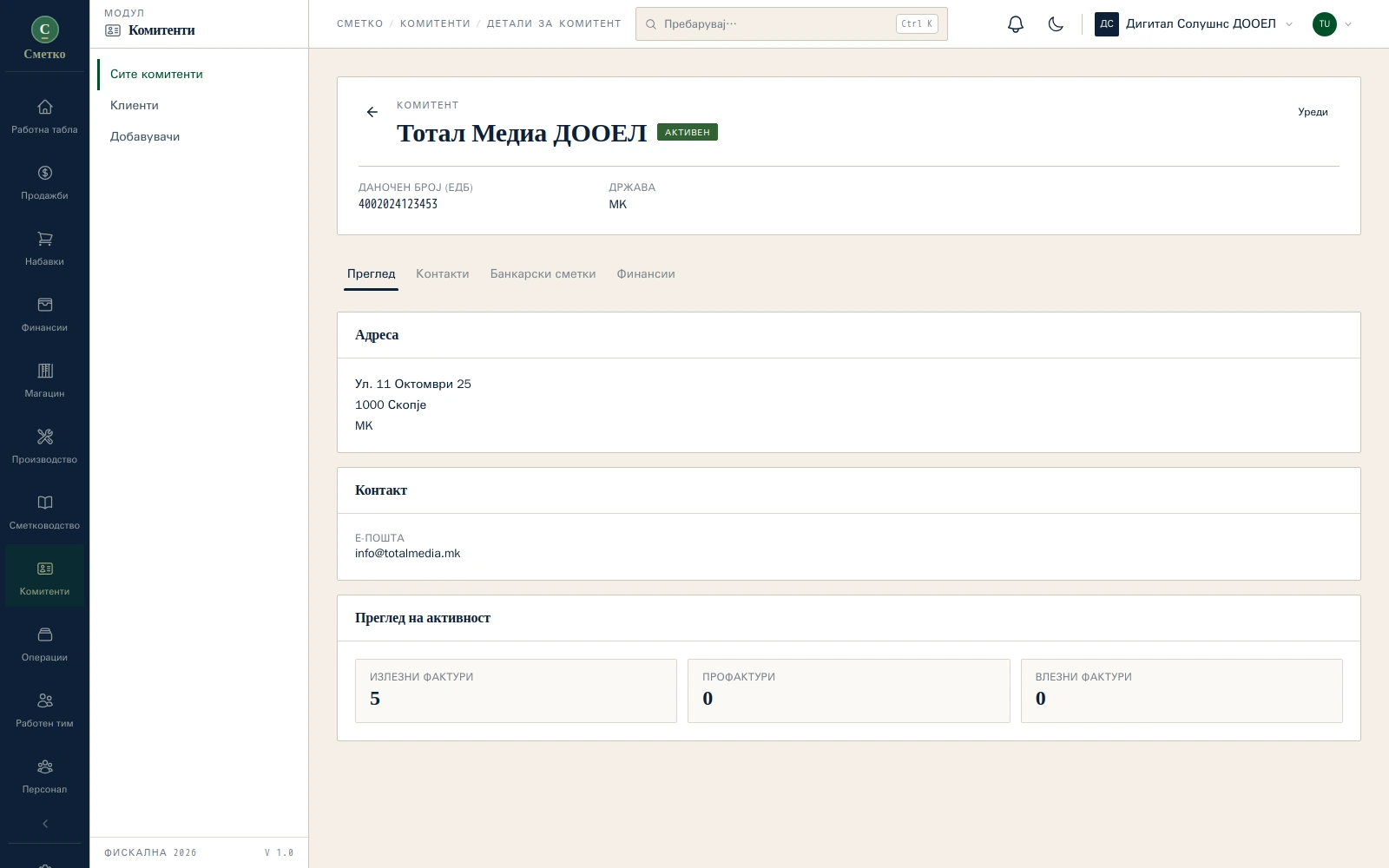Open the Профактури stat card

(x=848, y=691)
